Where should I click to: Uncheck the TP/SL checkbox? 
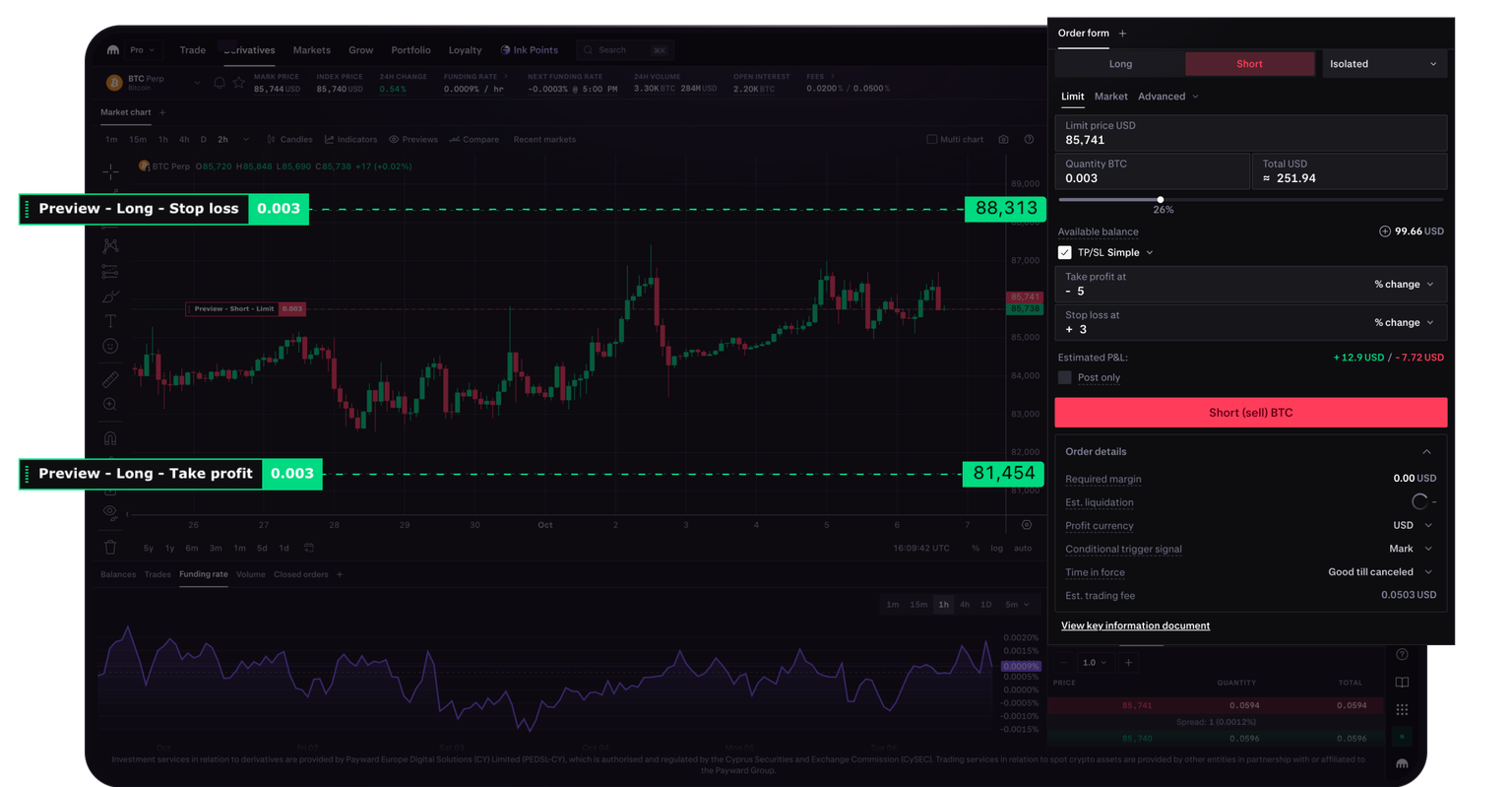[1064, 253]
